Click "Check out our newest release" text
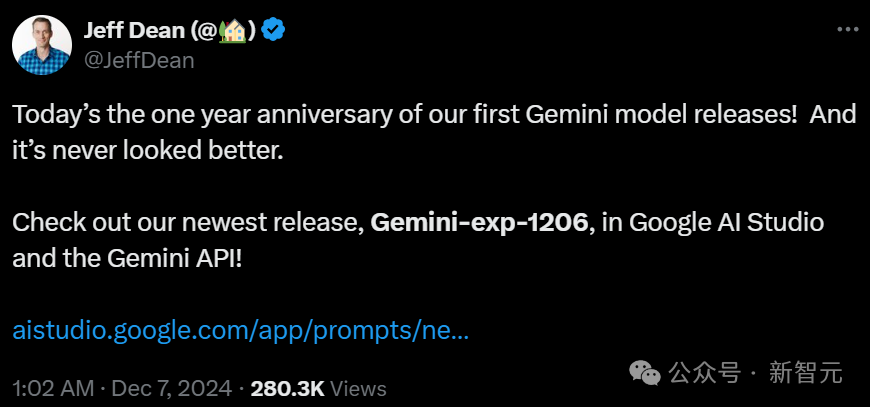 (x=186, y=222)
